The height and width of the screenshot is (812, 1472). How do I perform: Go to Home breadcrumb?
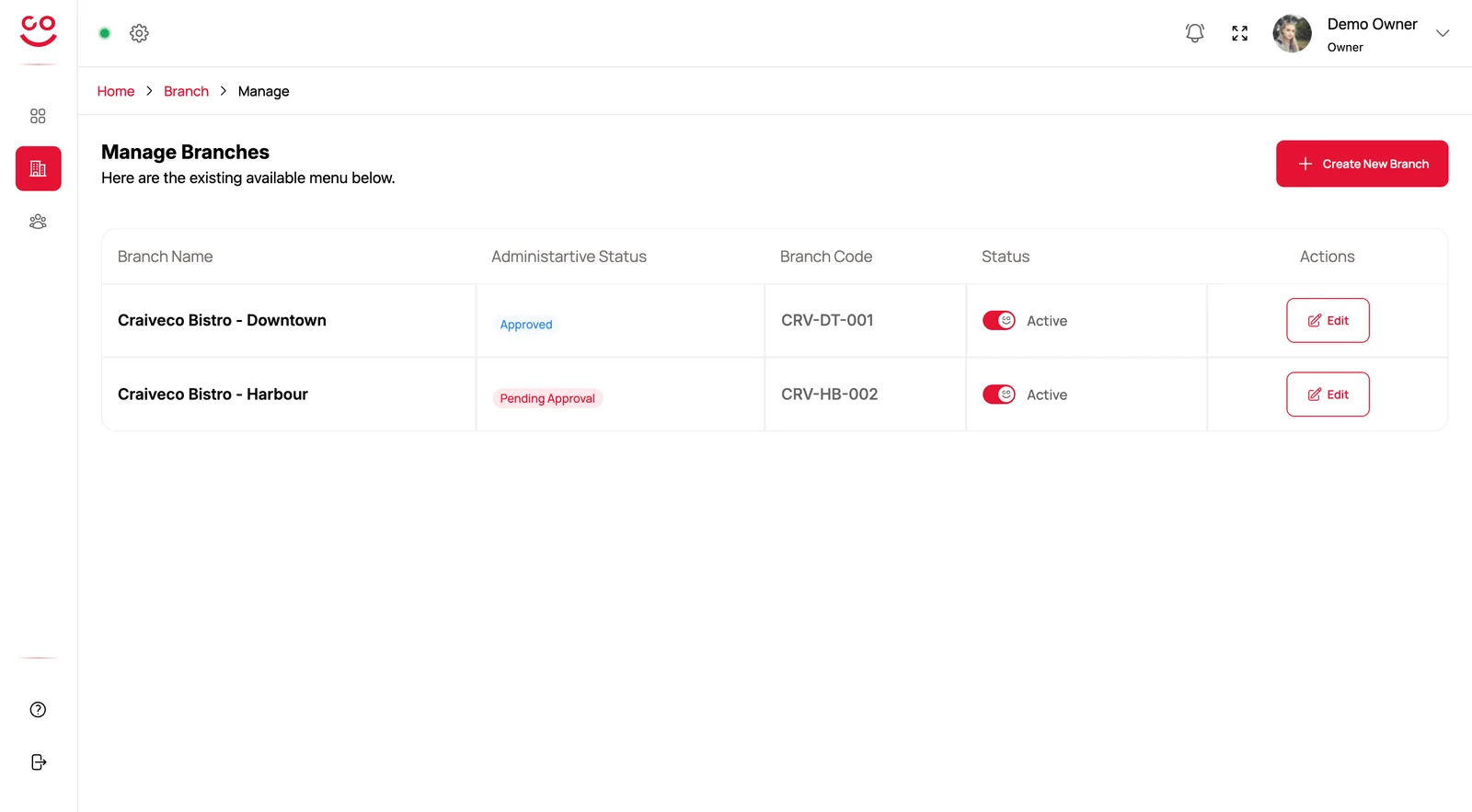tap(116, 91)
